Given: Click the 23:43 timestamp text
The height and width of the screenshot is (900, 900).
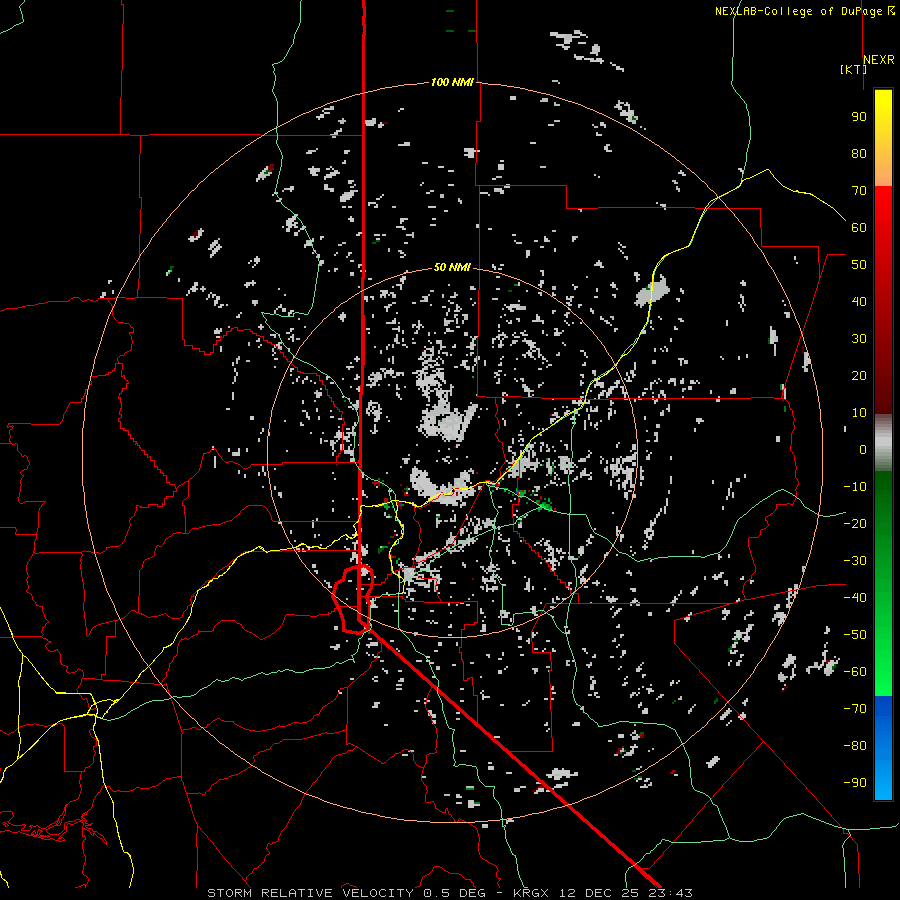Looking at the screenshot, I should click(x=670, y=893).
